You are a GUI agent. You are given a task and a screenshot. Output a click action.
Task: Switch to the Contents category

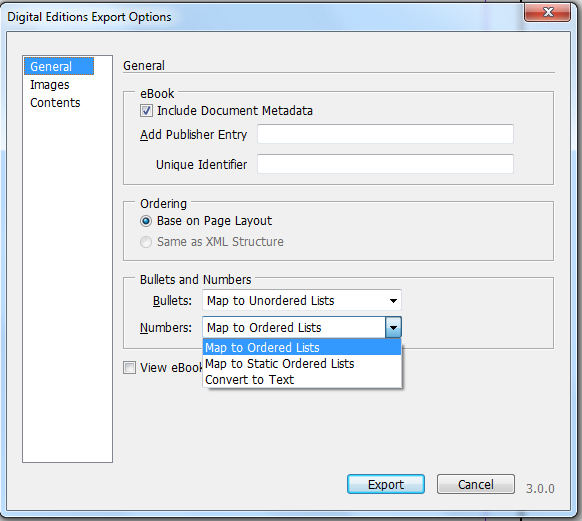coord(55,102)
